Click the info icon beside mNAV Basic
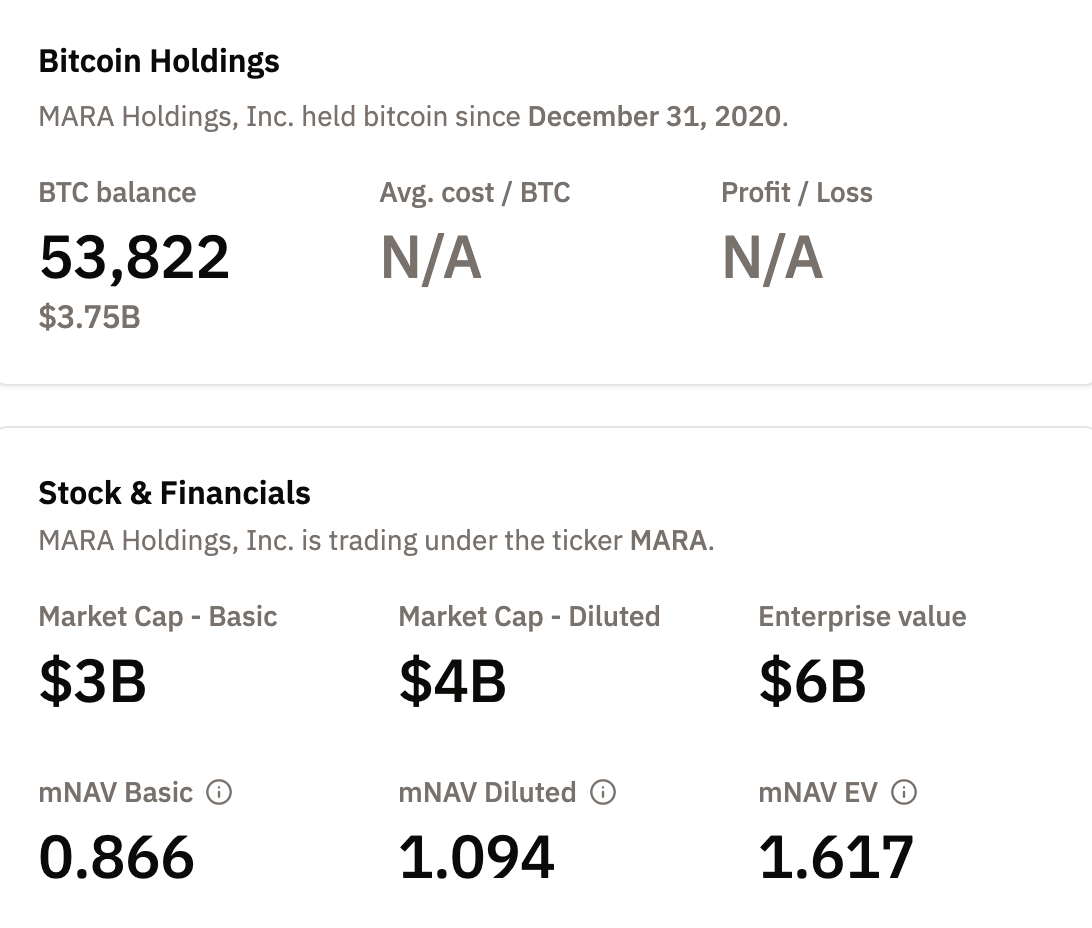Viewport: 1092px width, 928px height. [x=219, y=793]
